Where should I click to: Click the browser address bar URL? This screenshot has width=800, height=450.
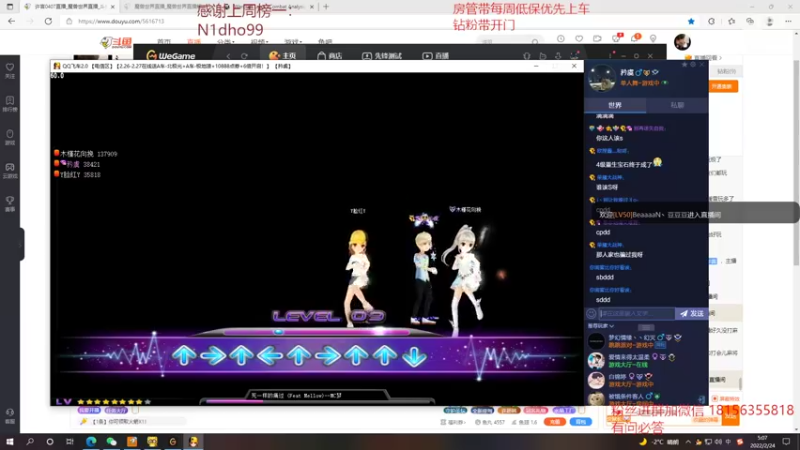coord(121,21)
